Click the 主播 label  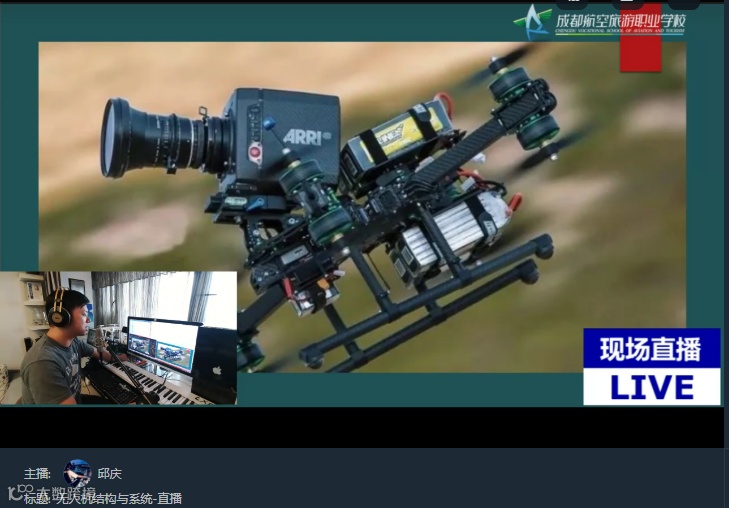click(x=37, y=474)
